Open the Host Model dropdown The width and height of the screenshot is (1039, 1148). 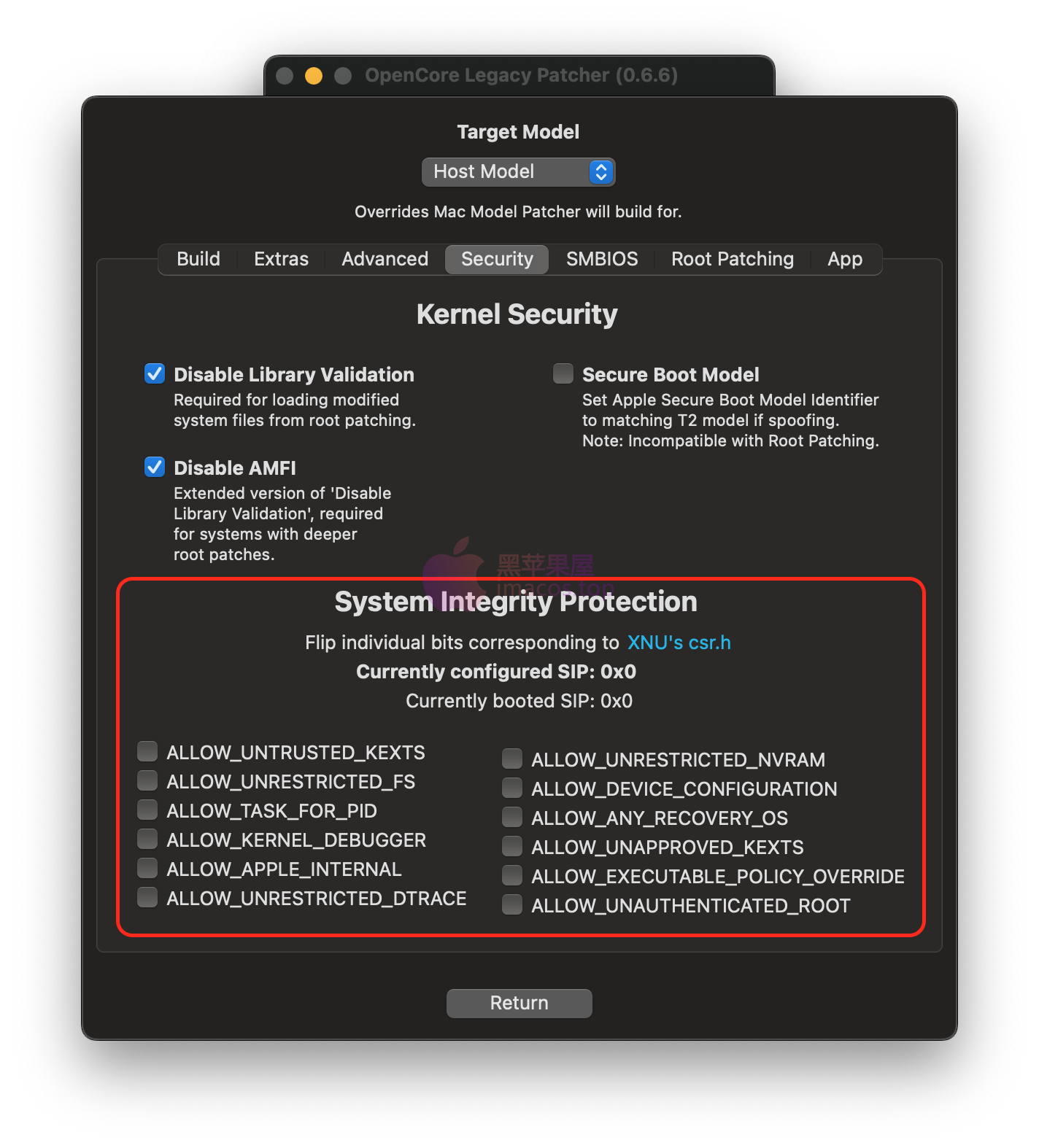518,172
